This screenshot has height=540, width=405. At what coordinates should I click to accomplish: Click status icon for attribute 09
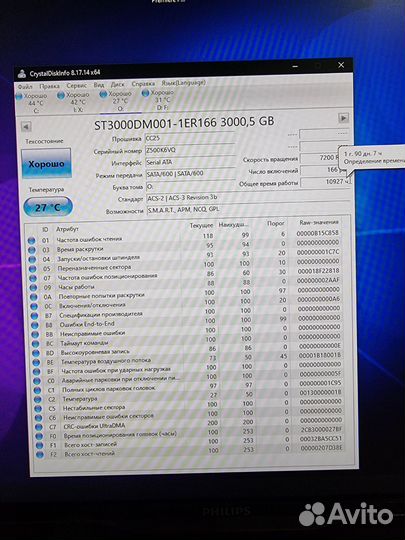(x=33, y=287)
